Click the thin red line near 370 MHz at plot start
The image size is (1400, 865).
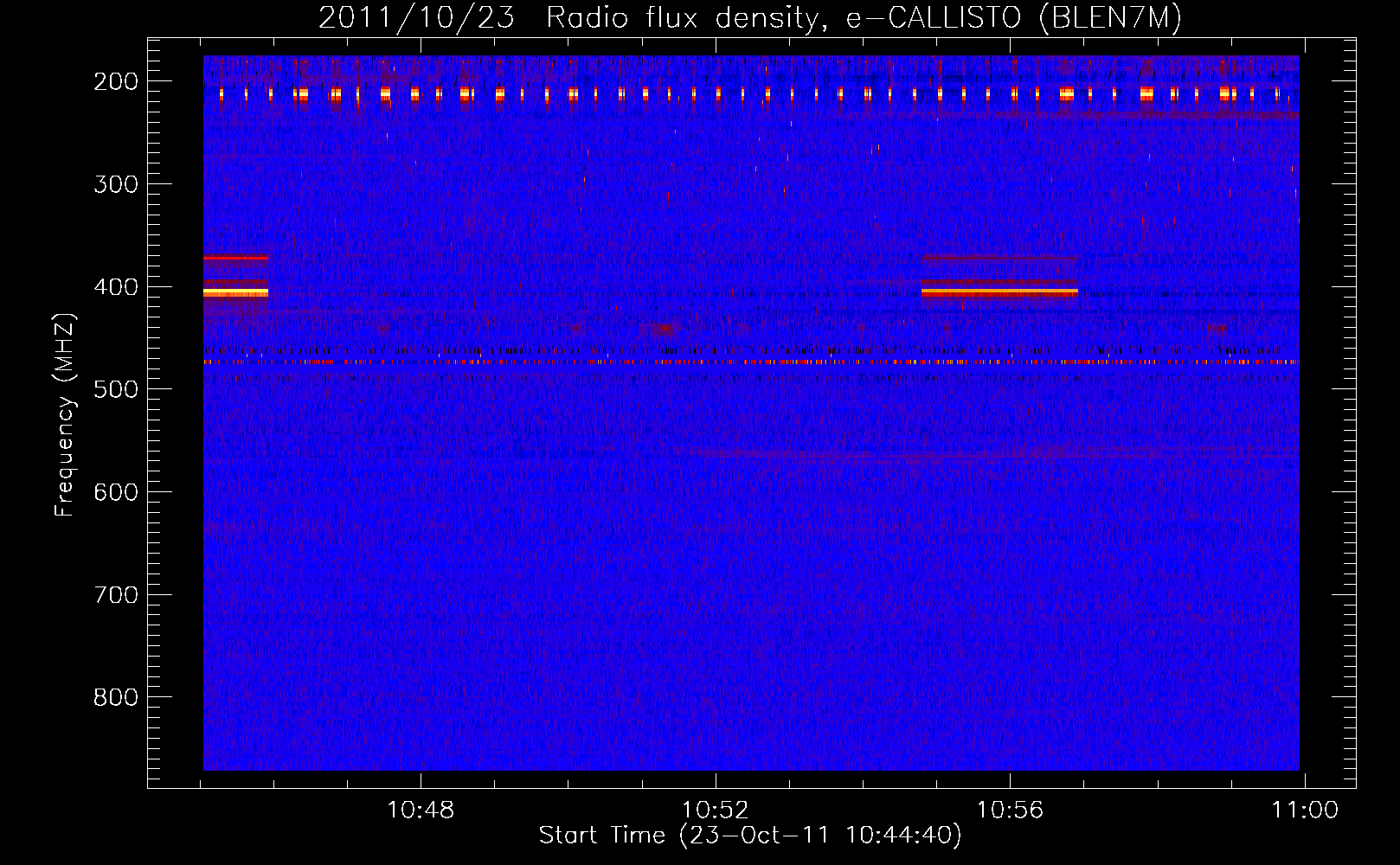pos(235,258)
